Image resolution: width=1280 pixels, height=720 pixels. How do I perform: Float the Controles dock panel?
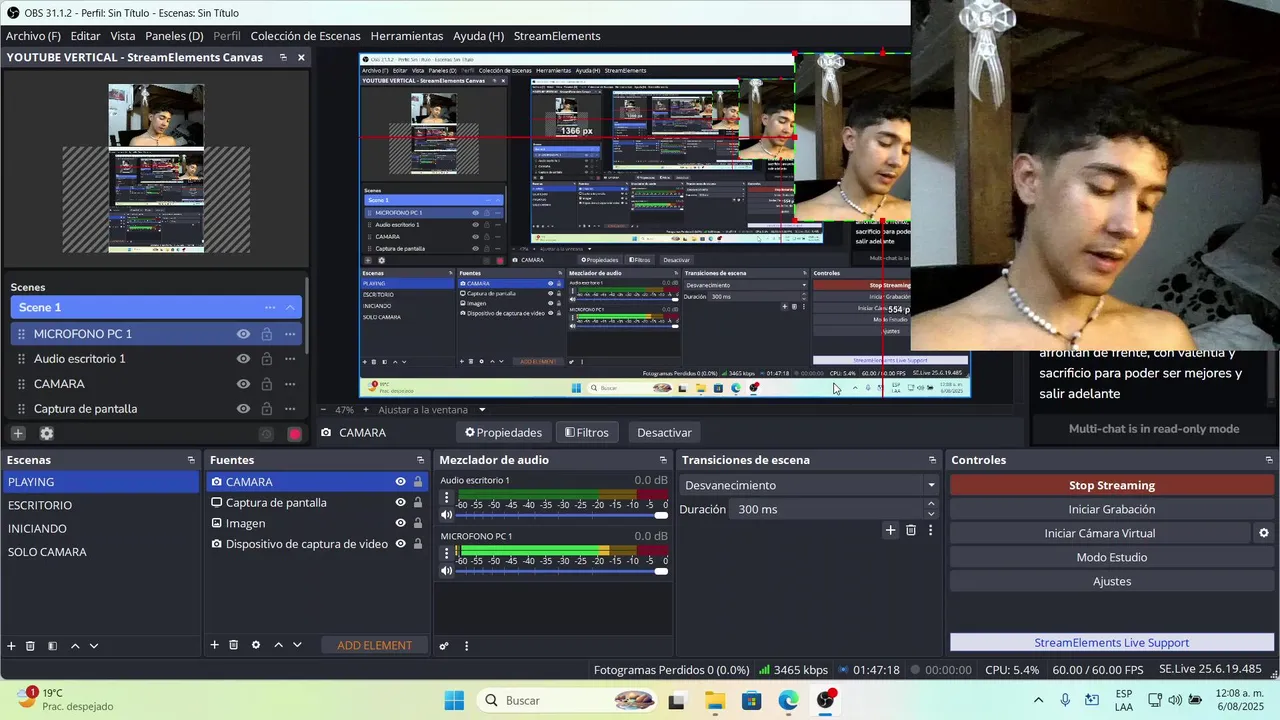pyautogui.click(x=1270, y=460)
